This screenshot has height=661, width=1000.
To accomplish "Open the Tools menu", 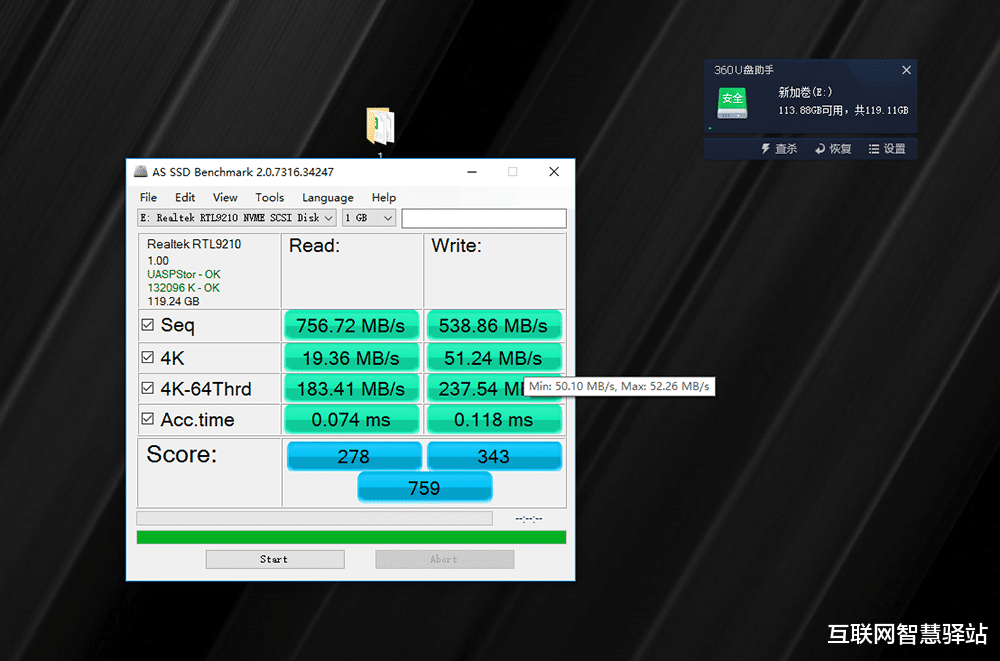I will point(269,197).
